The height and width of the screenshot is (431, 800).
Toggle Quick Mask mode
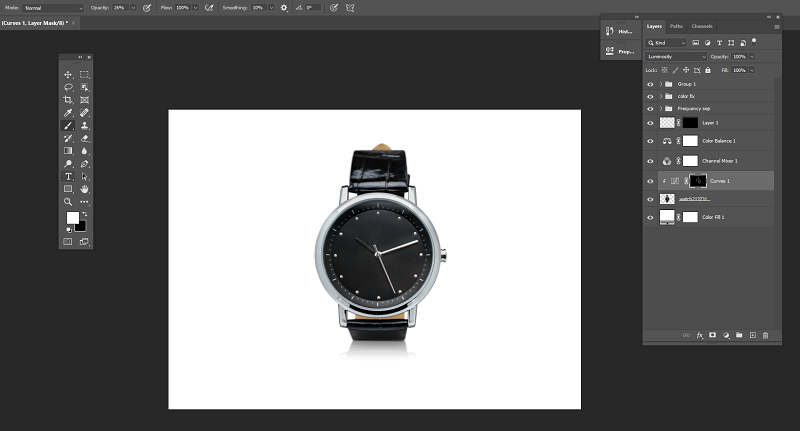click(x=68, y=242)
